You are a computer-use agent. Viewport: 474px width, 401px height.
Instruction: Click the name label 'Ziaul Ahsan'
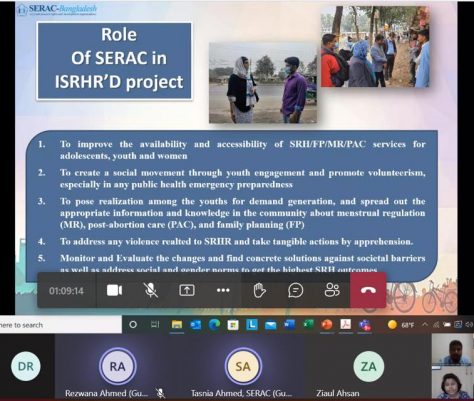coord(338,393)
